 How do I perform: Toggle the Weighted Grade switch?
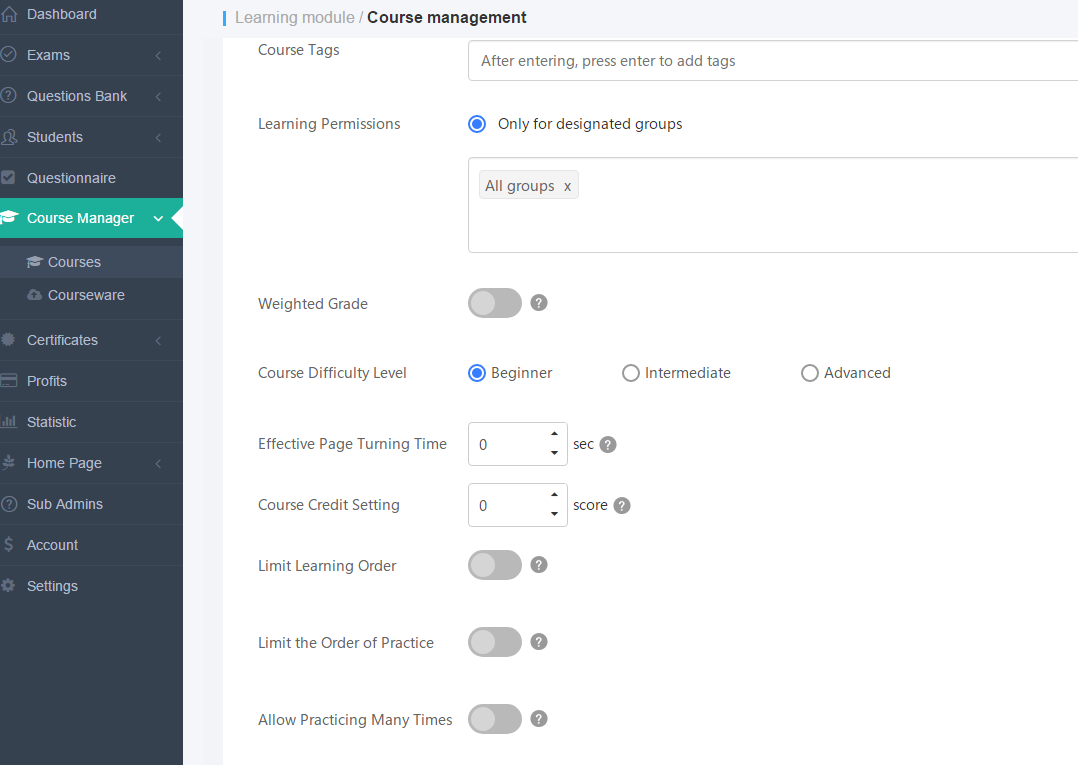coord(495,303)
